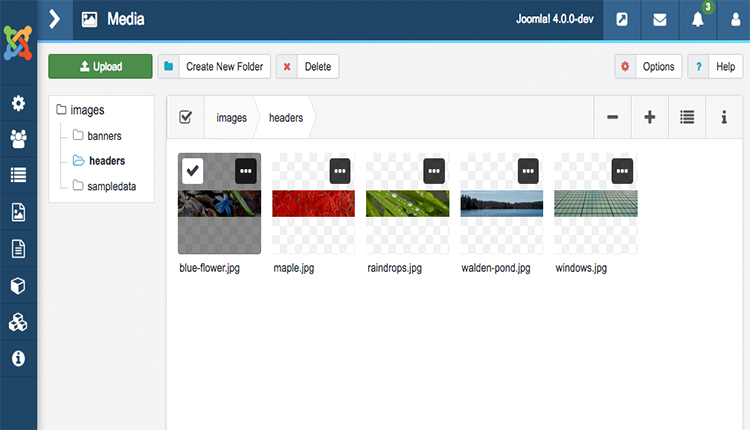This screenshot has height=430, width=750.
Task: Toggle the select all items checkbox
Action: [185, 117]
